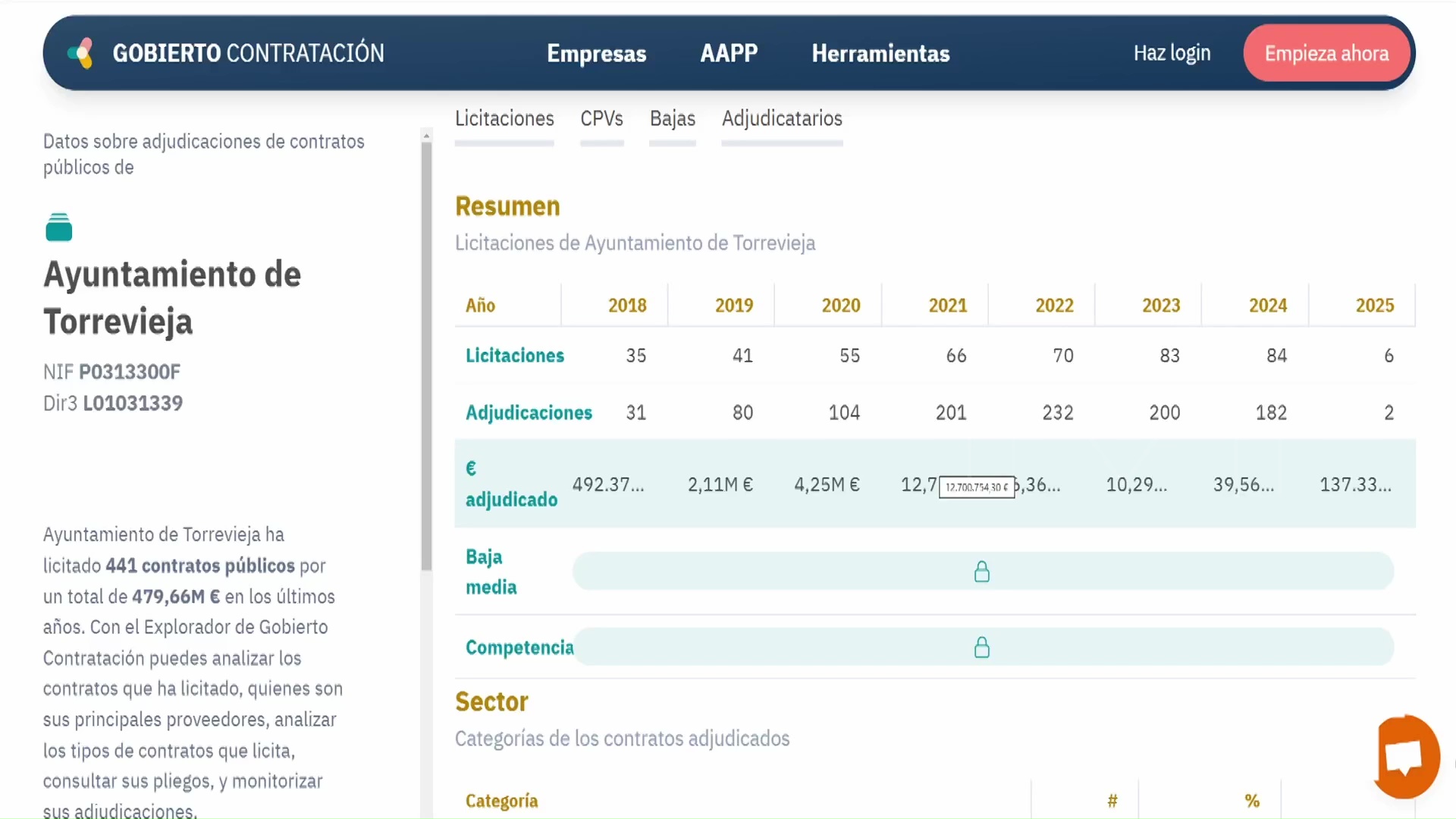Click the 10,29... adjudicado value for 2023
This screenshot has height=819, width=1456.
pos(1136,485)
